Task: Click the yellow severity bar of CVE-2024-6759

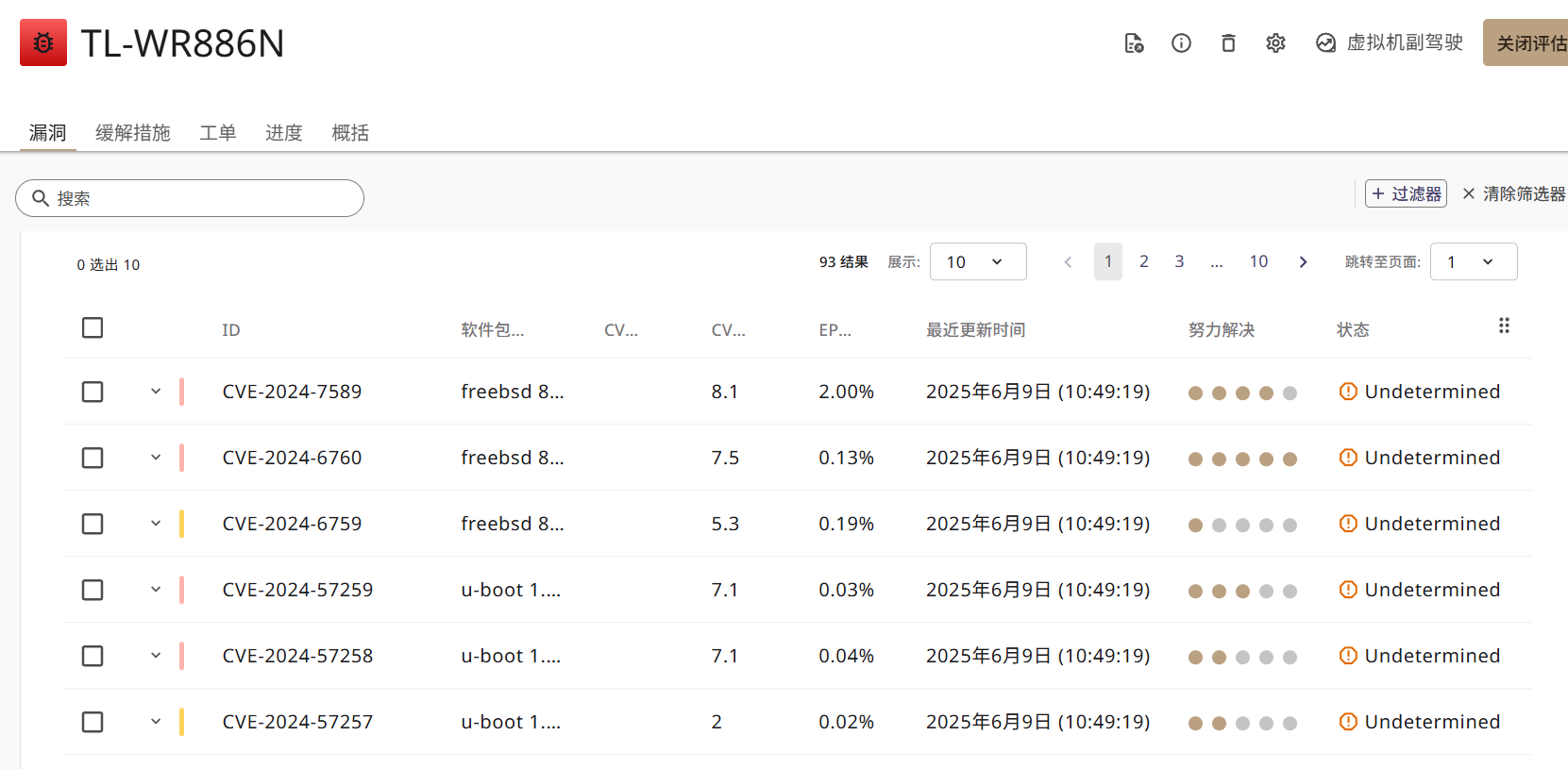Action: [x=181, y=524]
